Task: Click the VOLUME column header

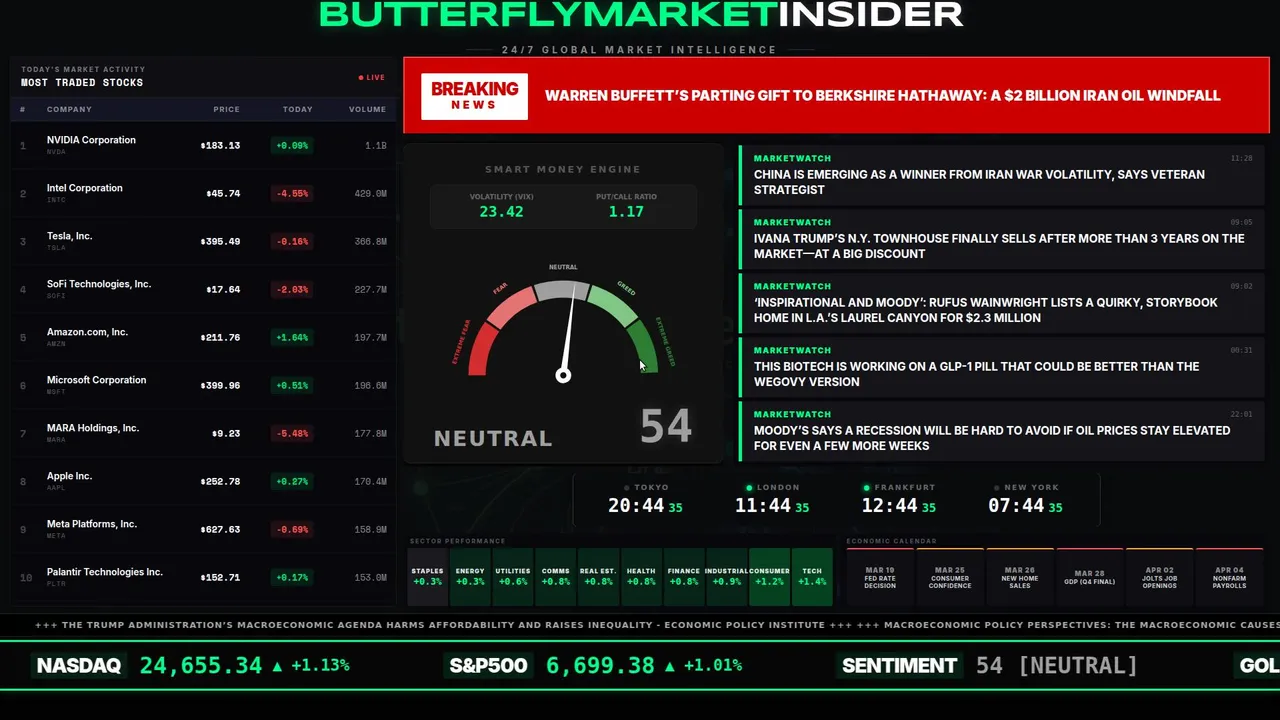Action: tap(367, 109)
